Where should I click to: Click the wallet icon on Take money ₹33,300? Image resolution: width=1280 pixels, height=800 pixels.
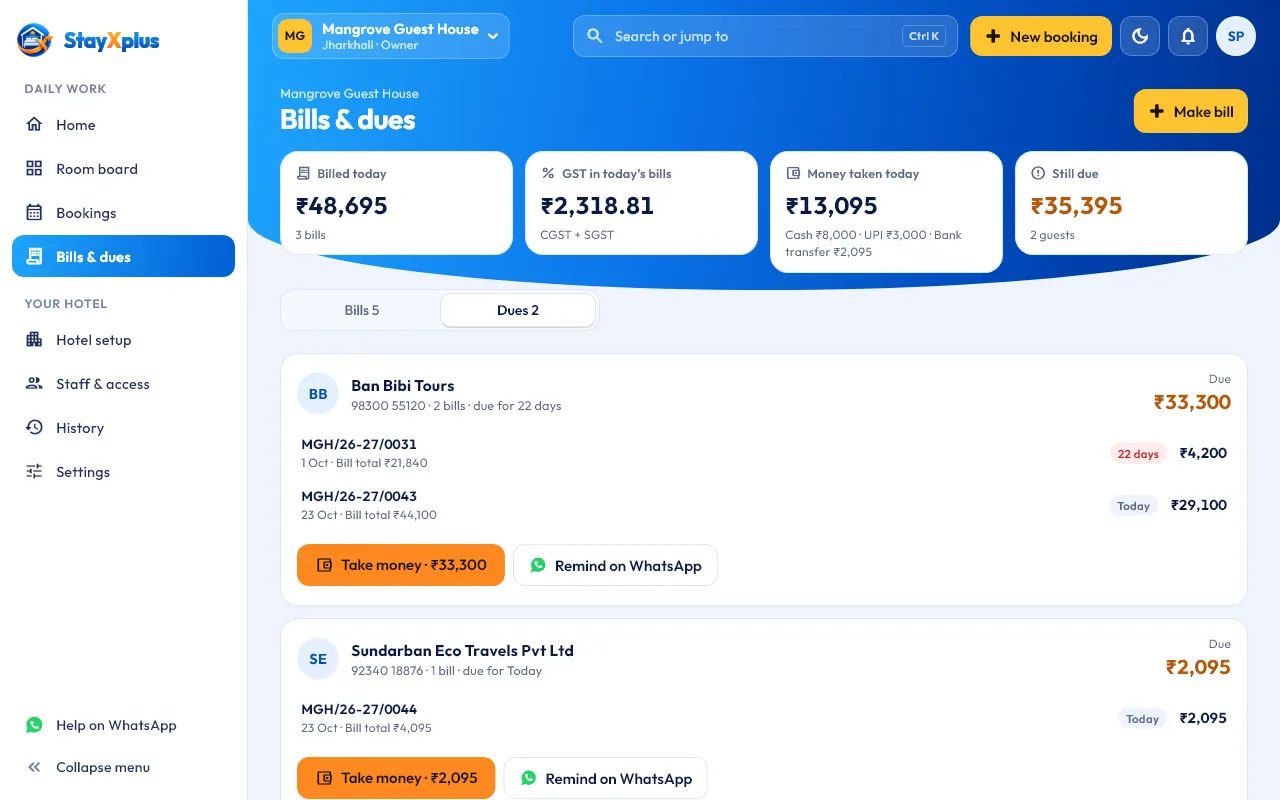click(324, 565)
